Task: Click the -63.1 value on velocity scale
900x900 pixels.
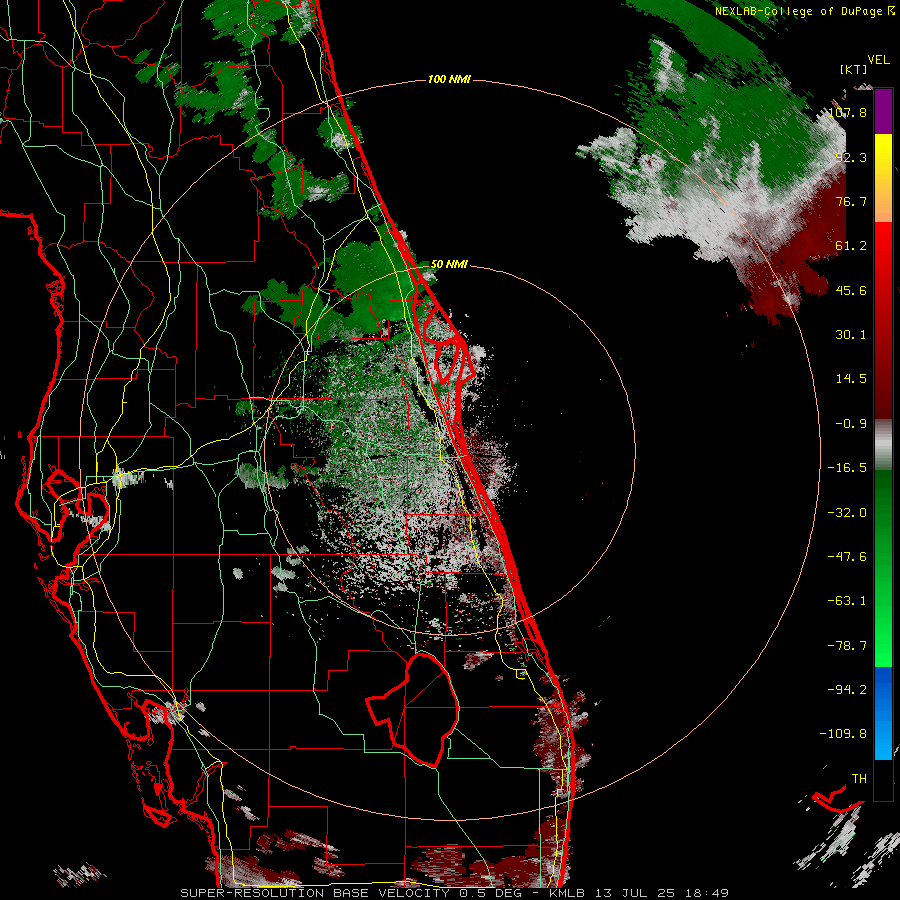Action: pyautogui.click(x=847, y=601)
